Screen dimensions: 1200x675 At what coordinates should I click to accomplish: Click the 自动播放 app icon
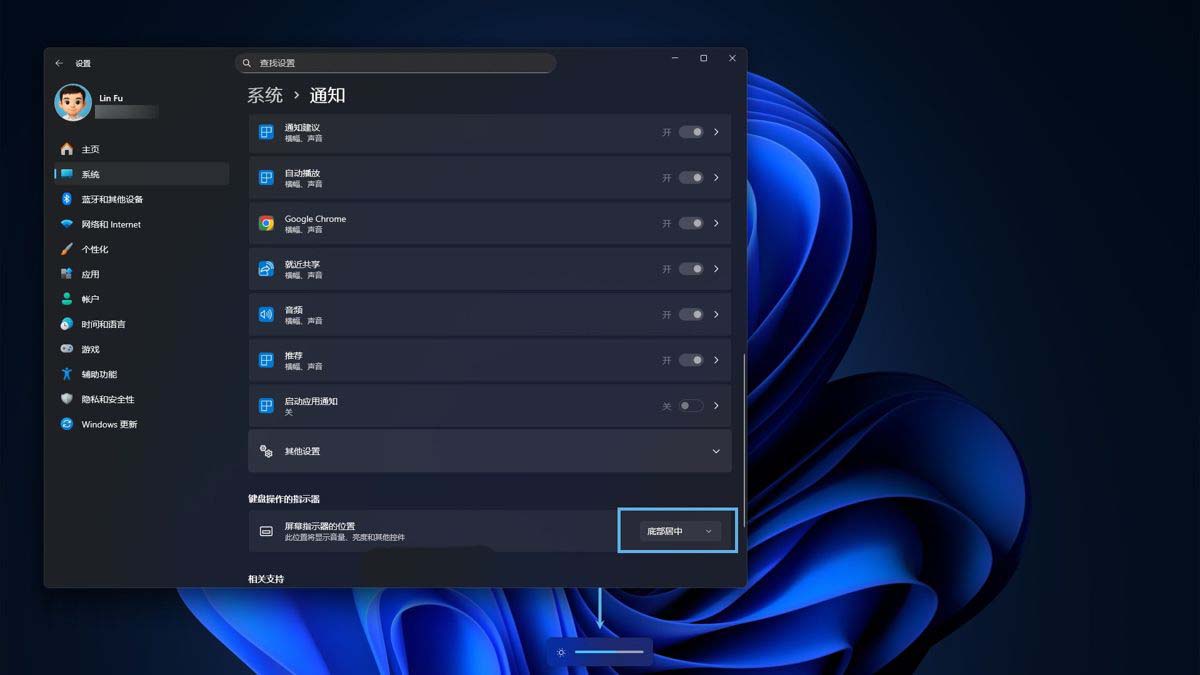[266, 178]
